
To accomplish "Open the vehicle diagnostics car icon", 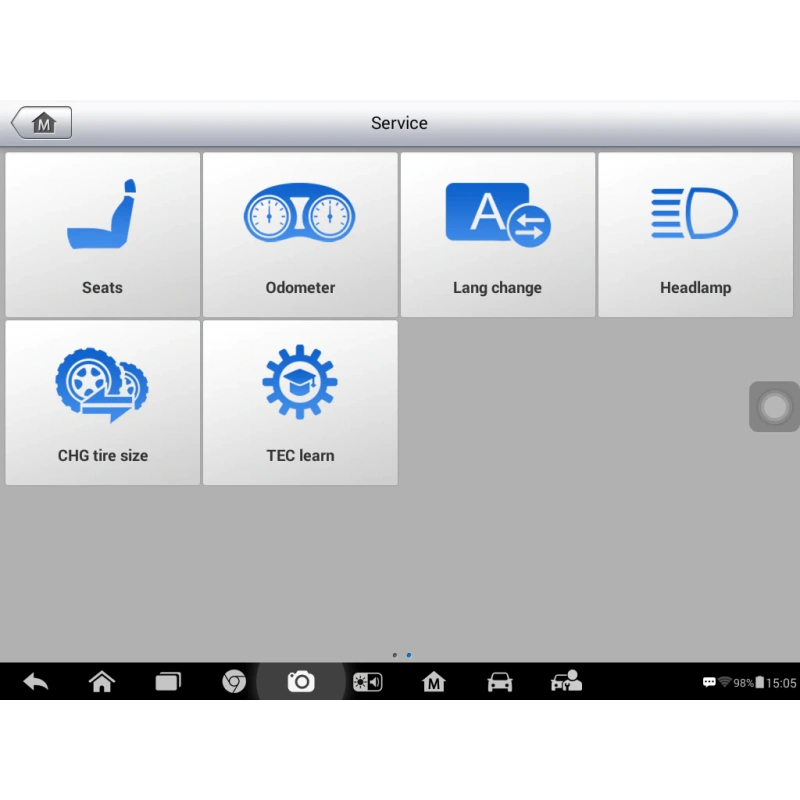I will click(499, 682).
